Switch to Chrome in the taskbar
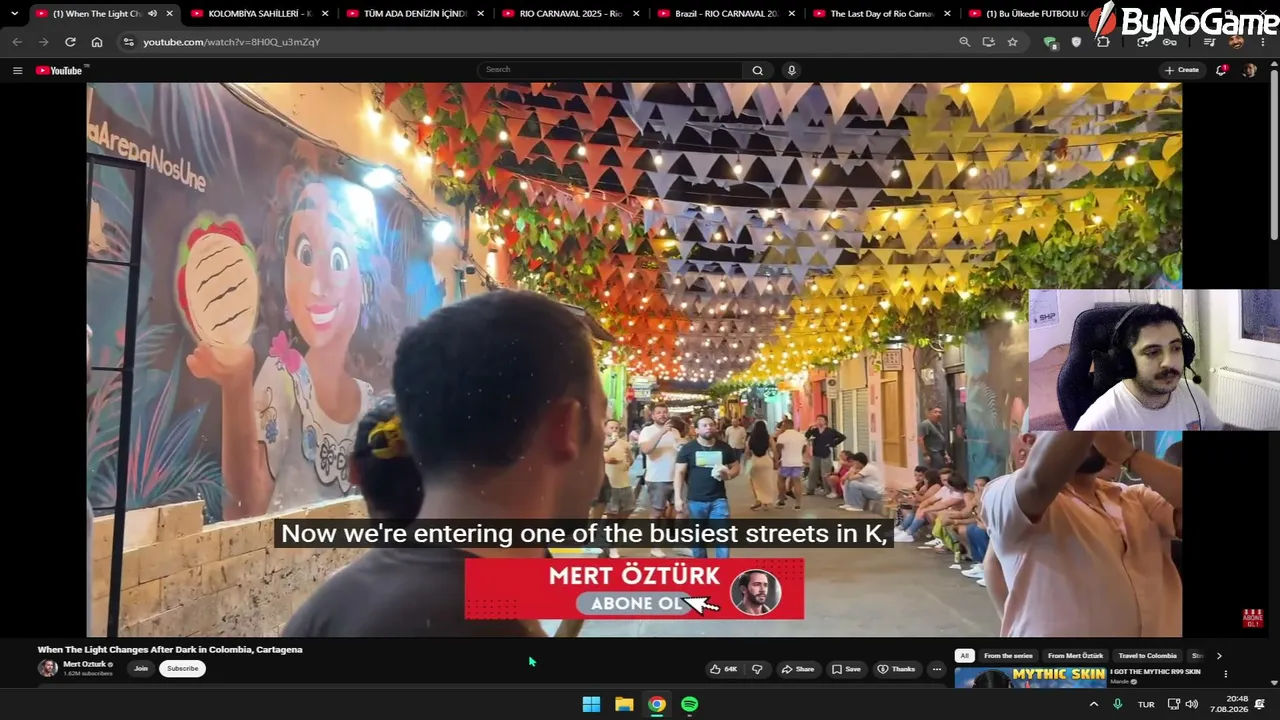The width and height of the screenshot is (1280, 720). coord(656,704)
